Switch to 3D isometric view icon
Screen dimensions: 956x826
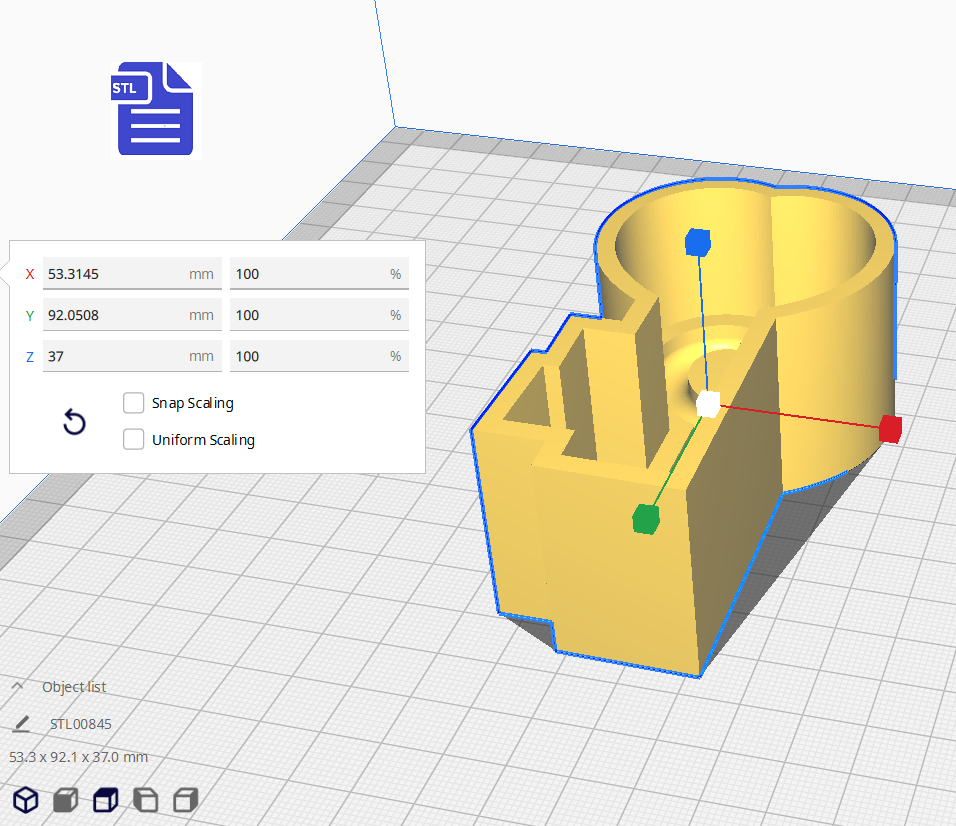pyautogui.click(x=26, y=800)
